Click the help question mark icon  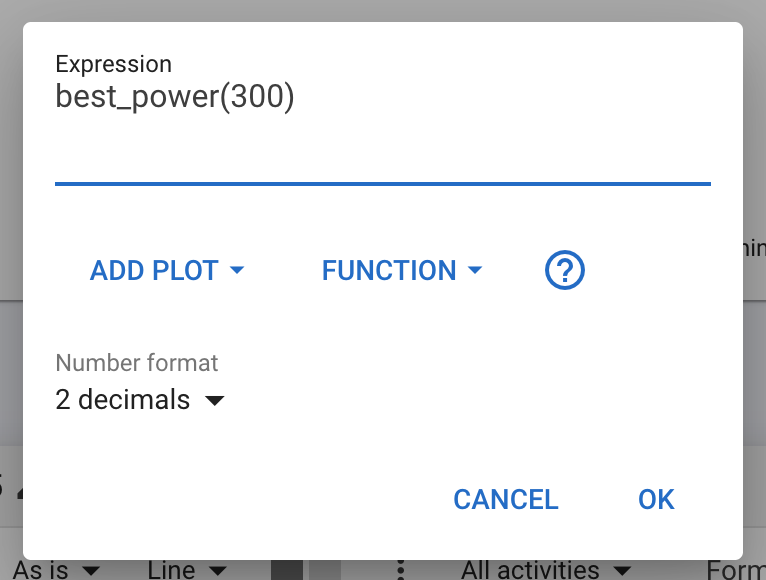pos(565,271)
